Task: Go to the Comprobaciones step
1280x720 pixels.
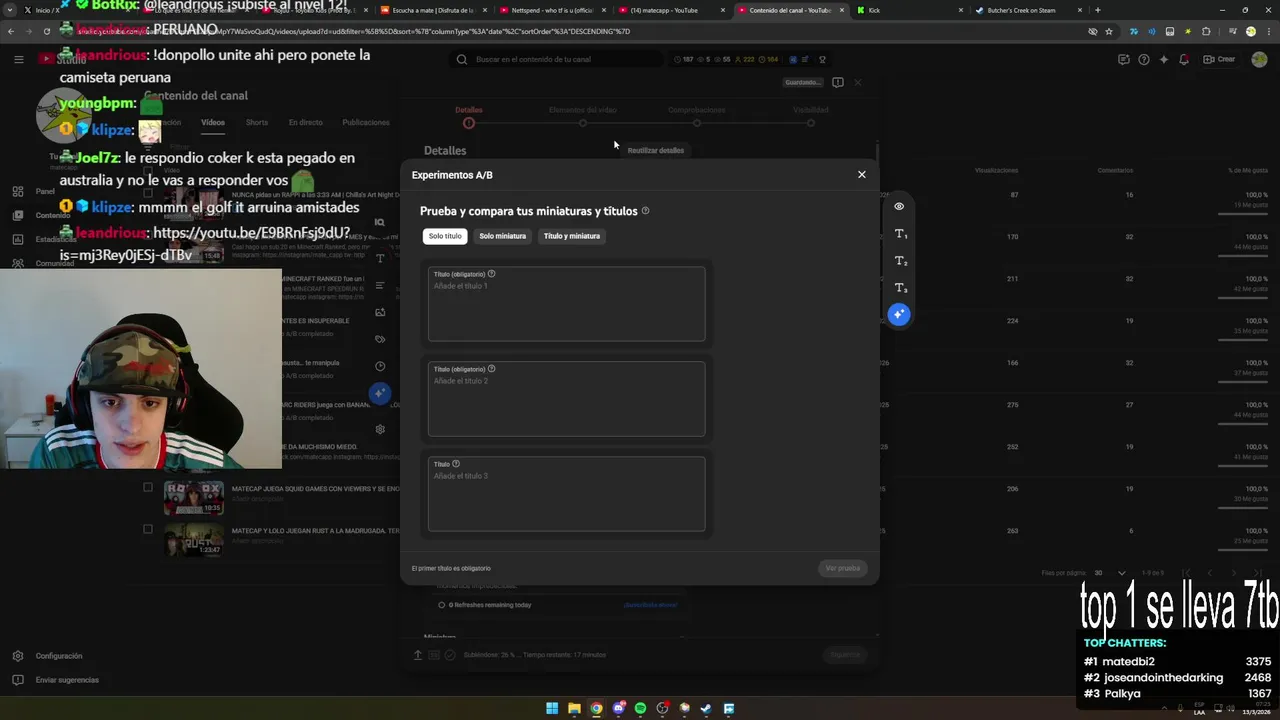Action: pos(697,116)
